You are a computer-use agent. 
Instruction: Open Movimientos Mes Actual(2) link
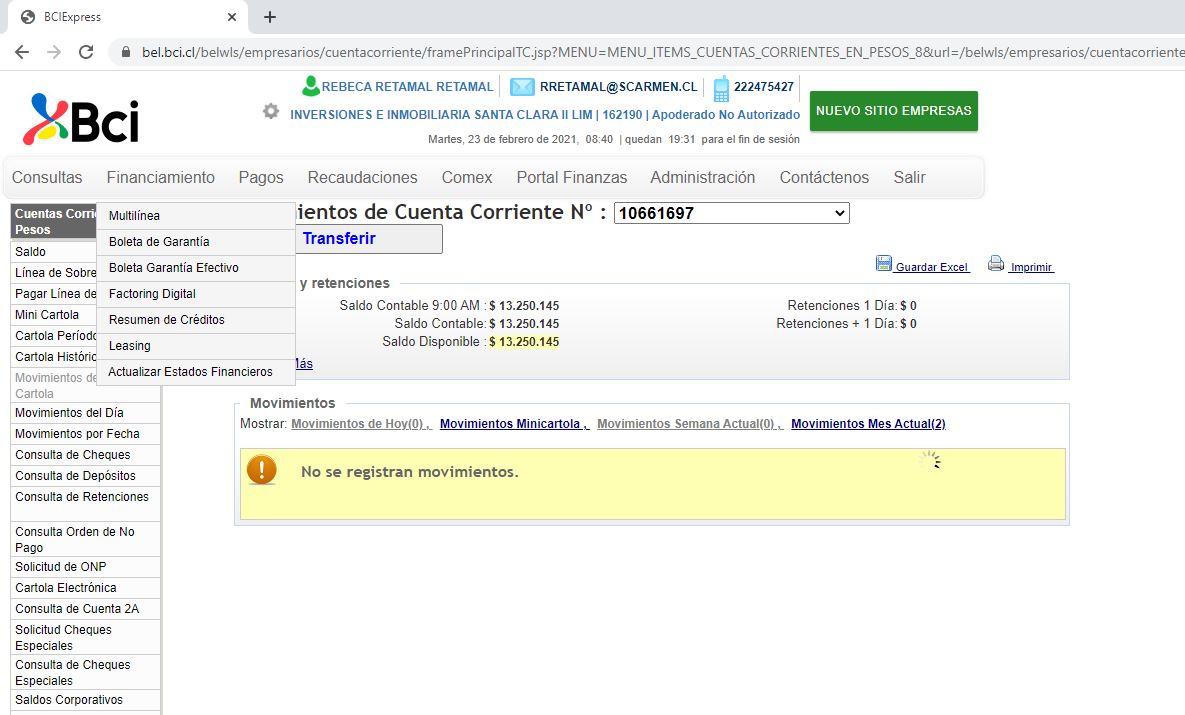coord(867,424)
